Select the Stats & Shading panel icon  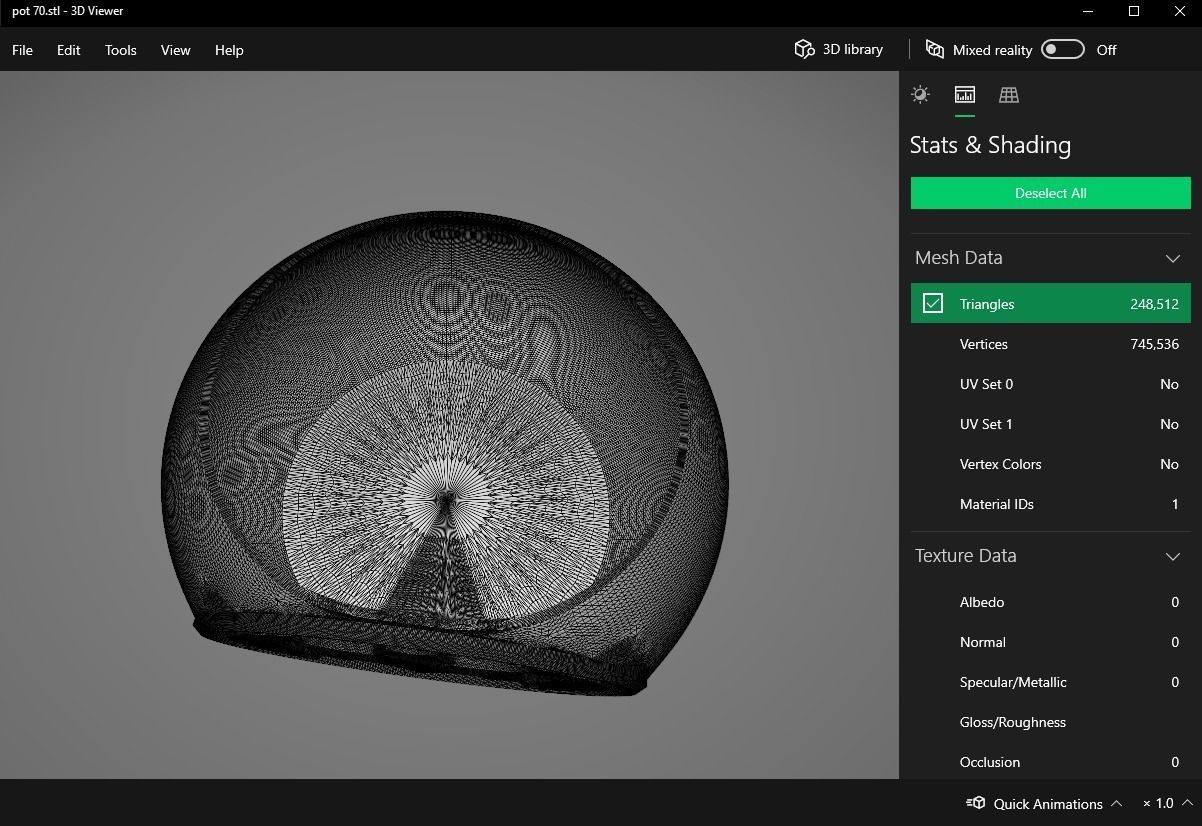tap(964, 95)
